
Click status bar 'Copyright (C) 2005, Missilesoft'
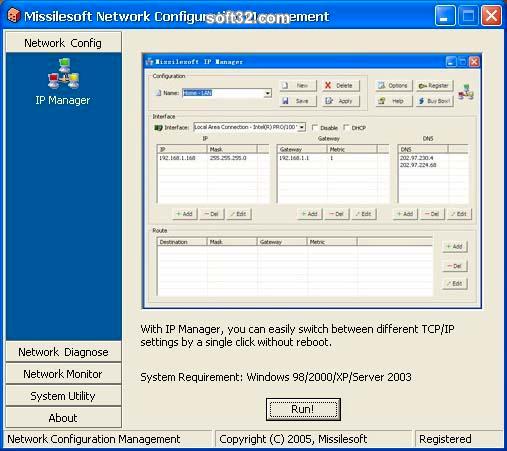click(293, 439)
